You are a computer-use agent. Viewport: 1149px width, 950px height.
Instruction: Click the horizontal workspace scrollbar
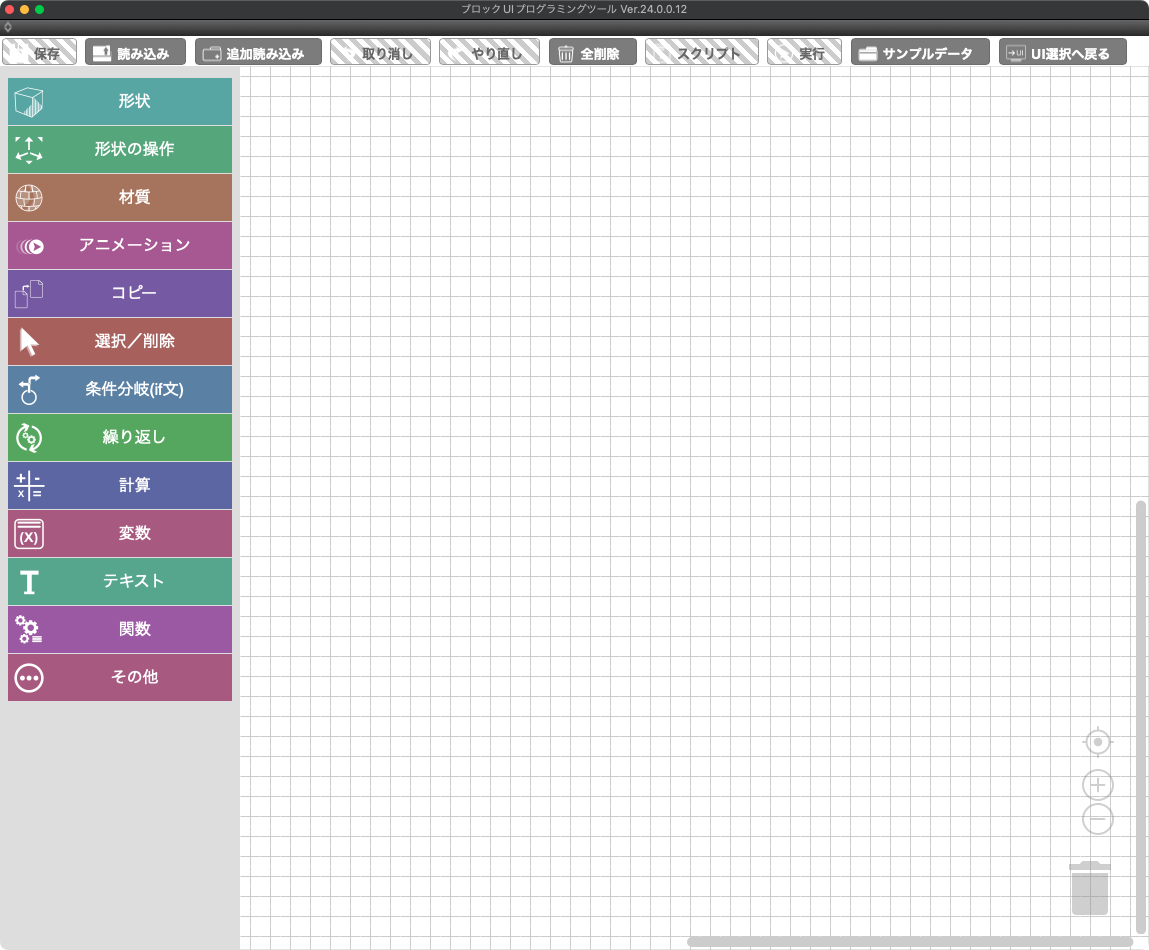coord(910,942)
